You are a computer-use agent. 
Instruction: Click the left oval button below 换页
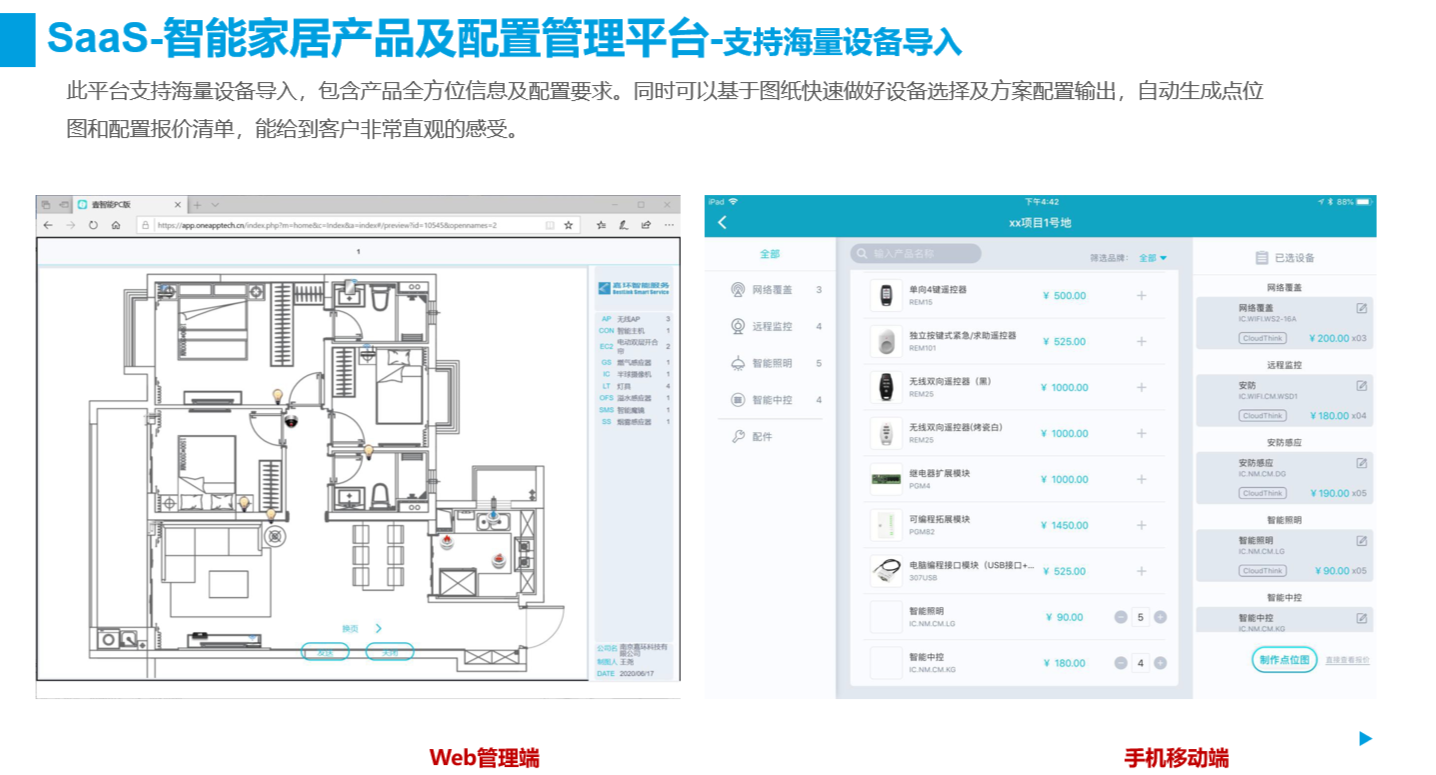[326, 652]
